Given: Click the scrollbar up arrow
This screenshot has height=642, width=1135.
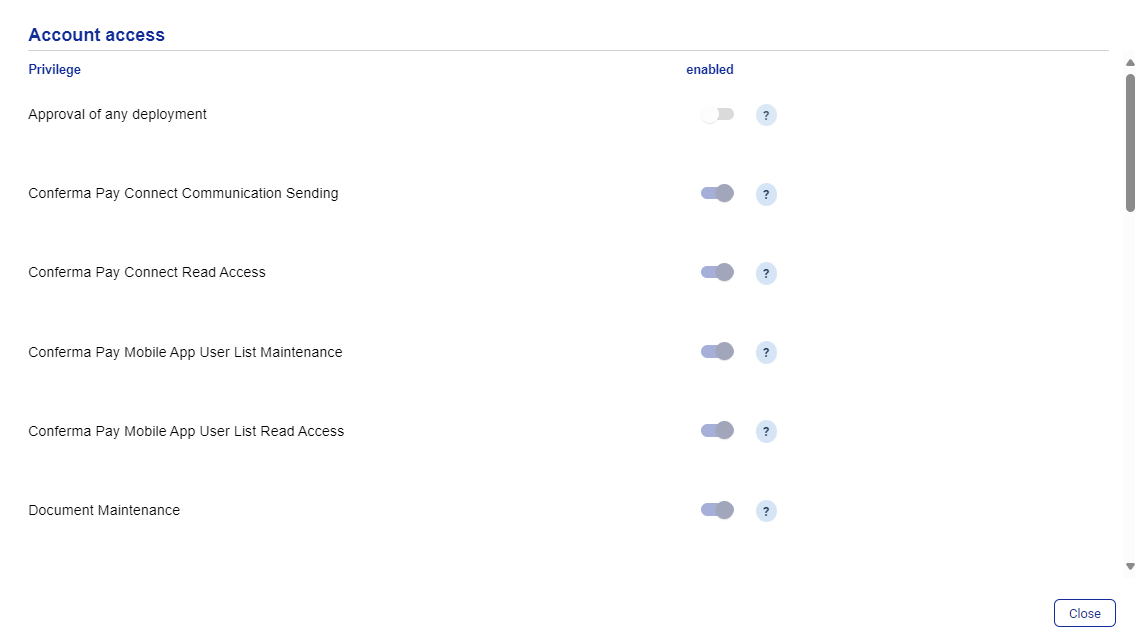Looking at the screenshot, I should click(x=1130, y=63).
